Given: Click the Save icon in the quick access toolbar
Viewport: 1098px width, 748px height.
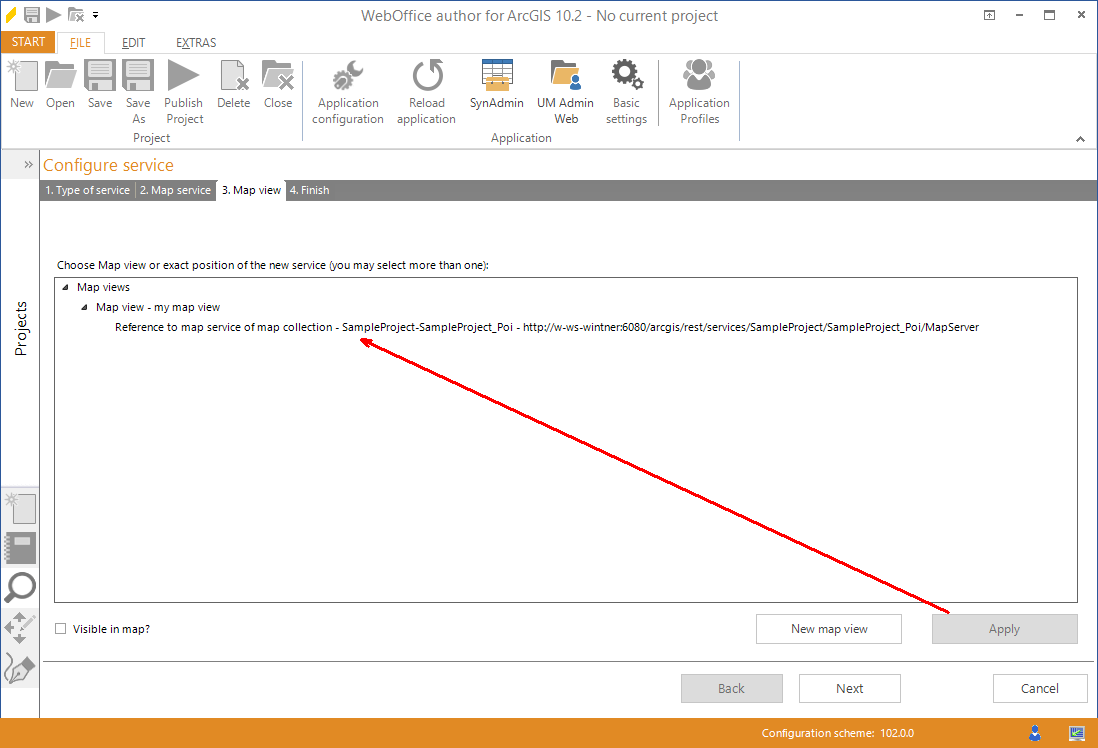Looking at the screenshot, I should click(x=34, y=14).
